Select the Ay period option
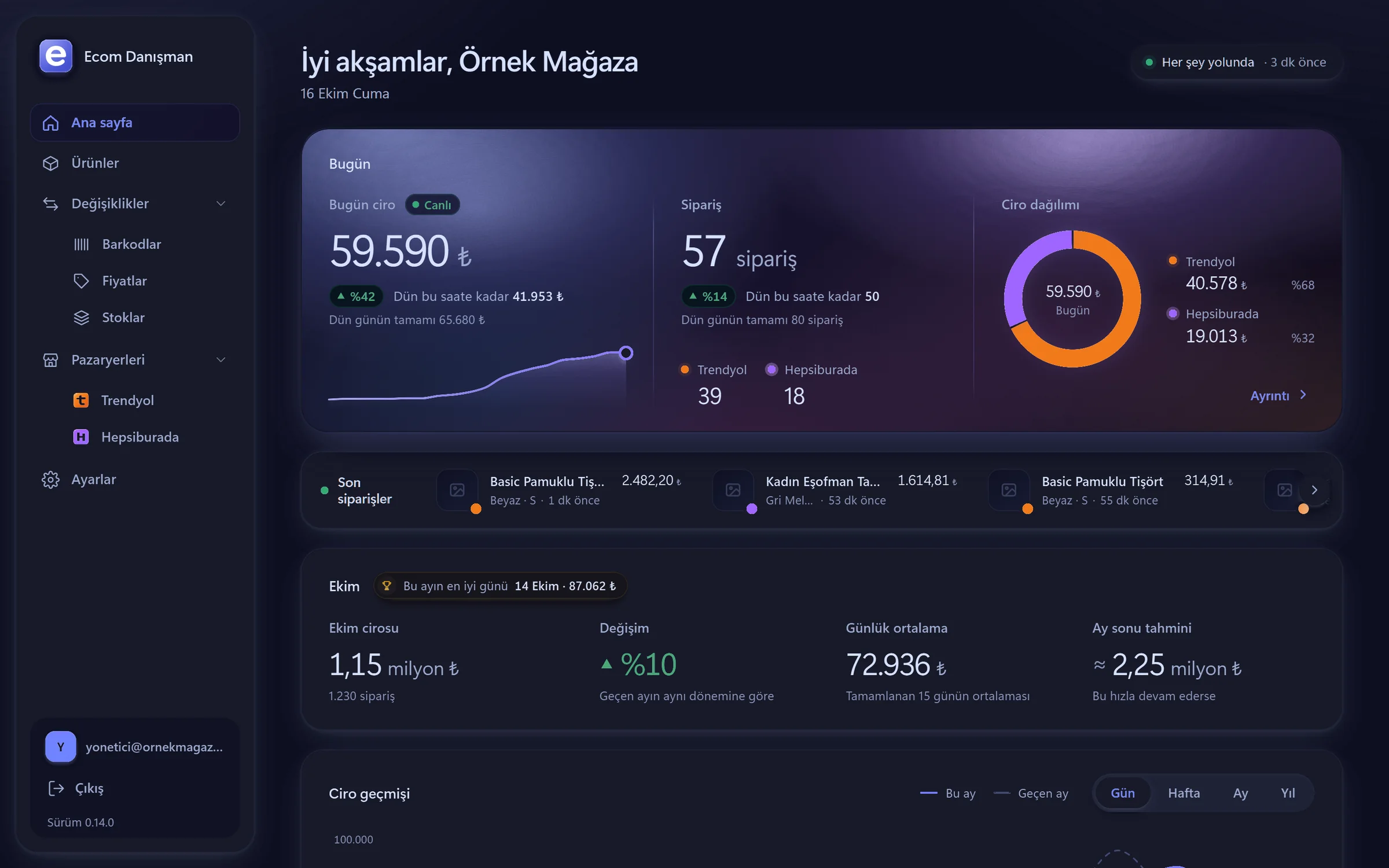Screen dimensions: 1389x868 [1240, 793]
